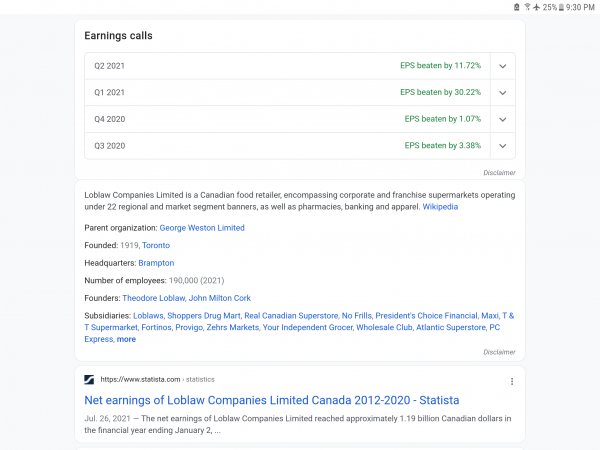The width and height of the screenshot is (600, 450).
Task: Click the 'Earnings calls' heading
Action: point(118,36)
